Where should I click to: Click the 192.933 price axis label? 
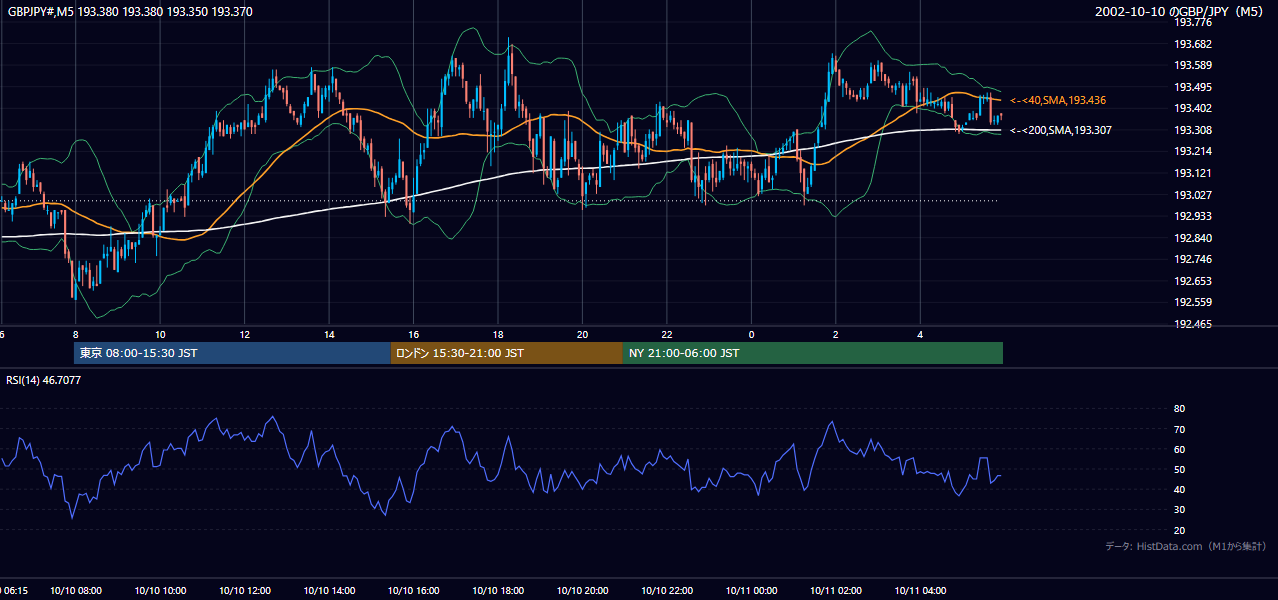pos(1193,216)
